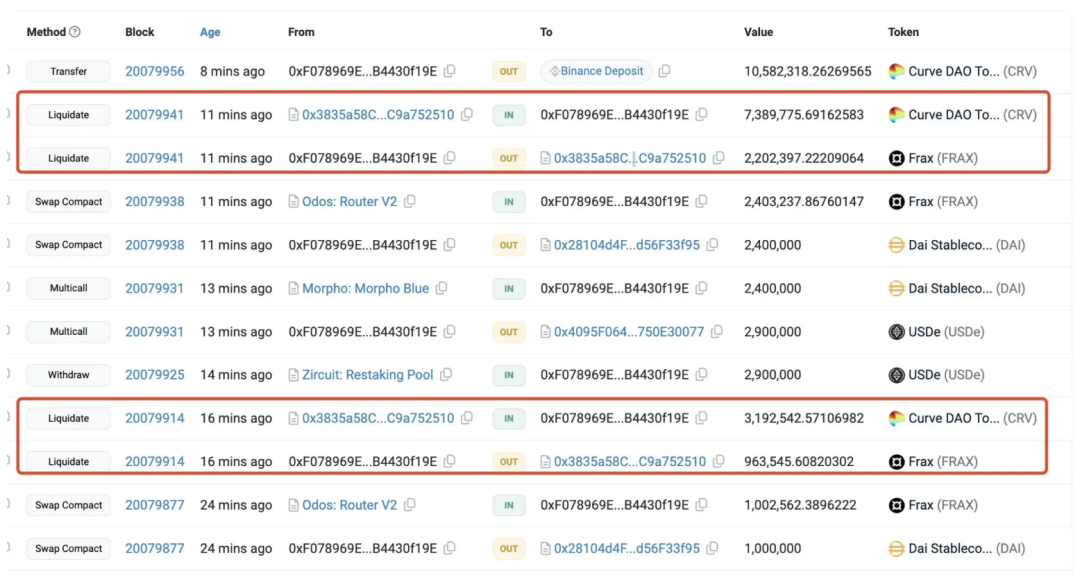Click the USDe token icon in Withdraw row
Screen dimensions: 1080x584
tap(897, 375)
